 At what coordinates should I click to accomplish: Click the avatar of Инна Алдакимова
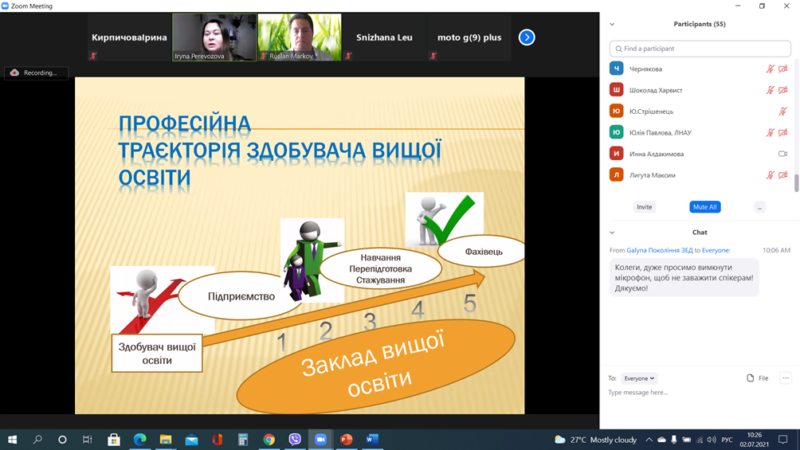pos(616,154)
